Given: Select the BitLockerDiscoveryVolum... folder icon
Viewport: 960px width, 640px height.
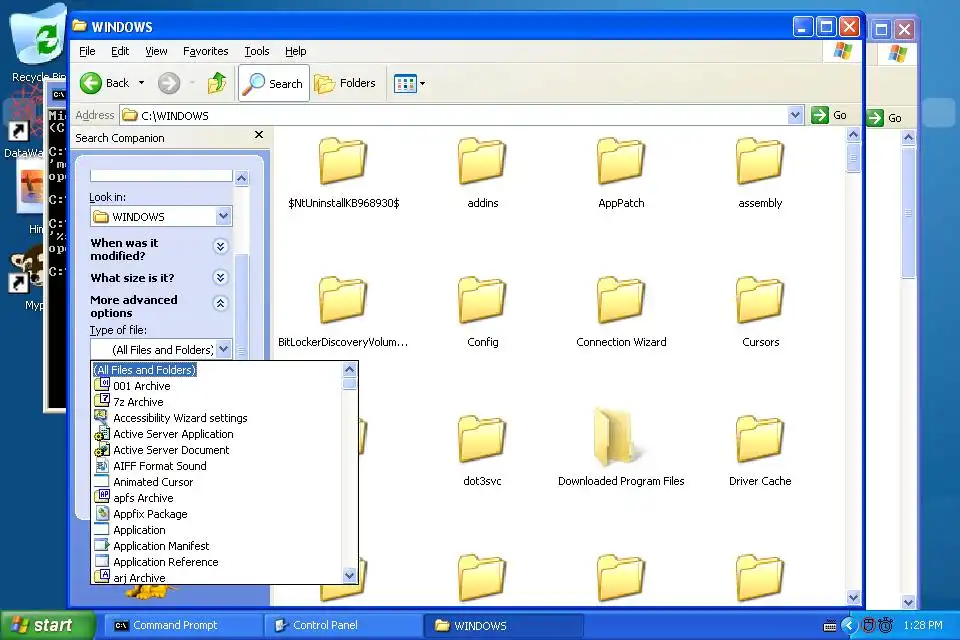Looking at the screenshot, I should [343, 299].
